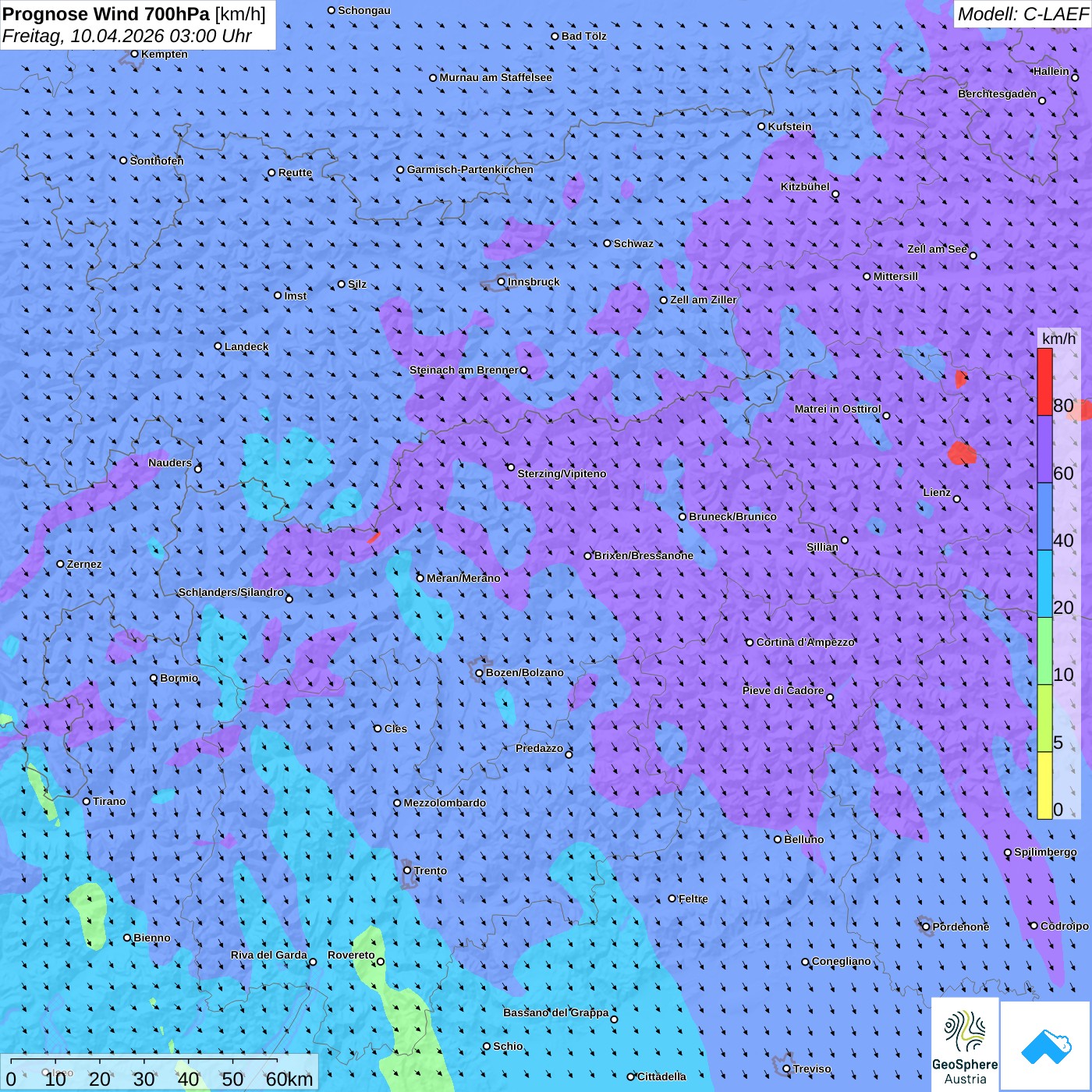Viewport: 1092px width, 1092px height.
Task: Click the Hallein city label
Action: pyautogui.click(x=1051, y=71)
